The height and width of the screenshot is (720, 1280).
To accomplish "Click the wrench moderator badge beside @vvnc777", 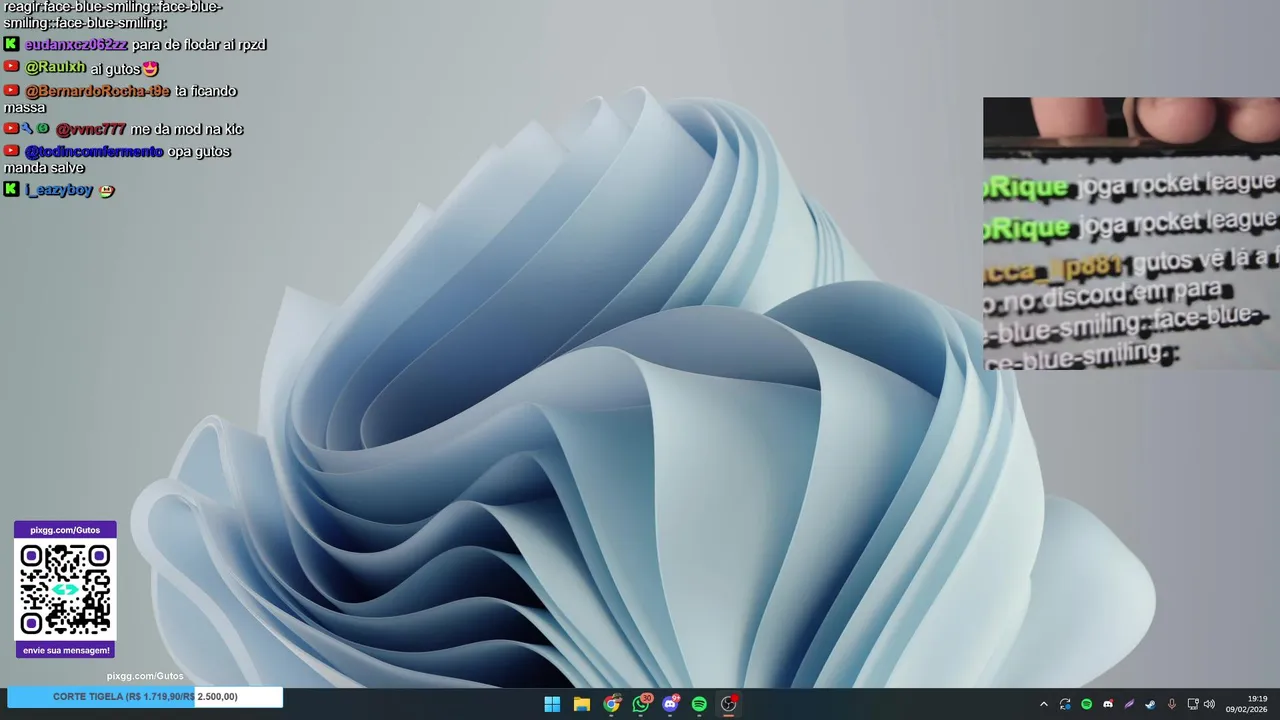I will pos(27,128).
